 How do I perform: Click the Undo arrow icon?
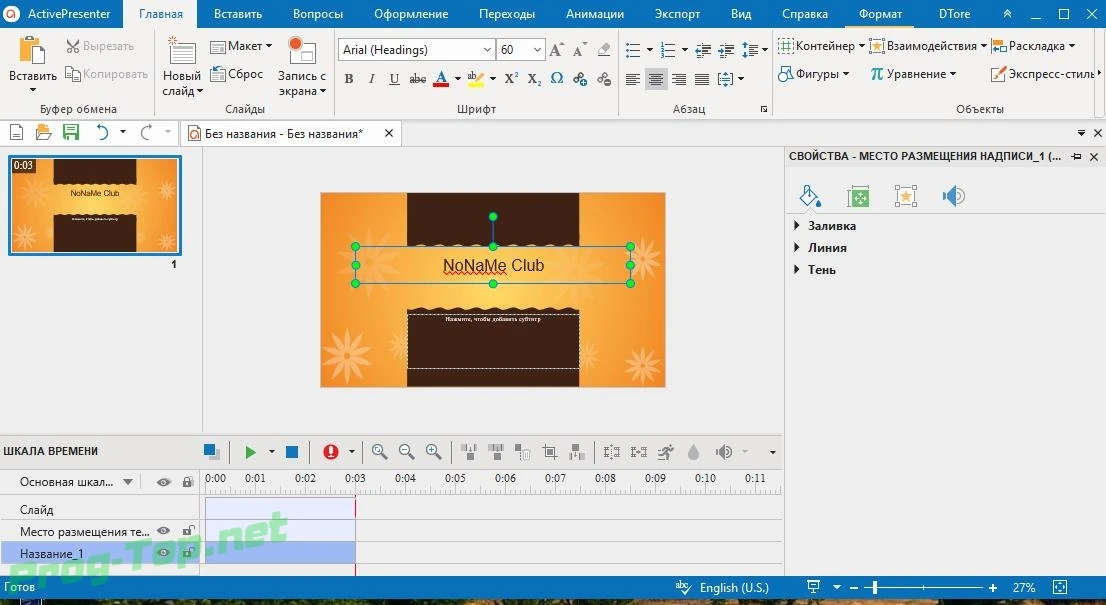coord(103,133)
